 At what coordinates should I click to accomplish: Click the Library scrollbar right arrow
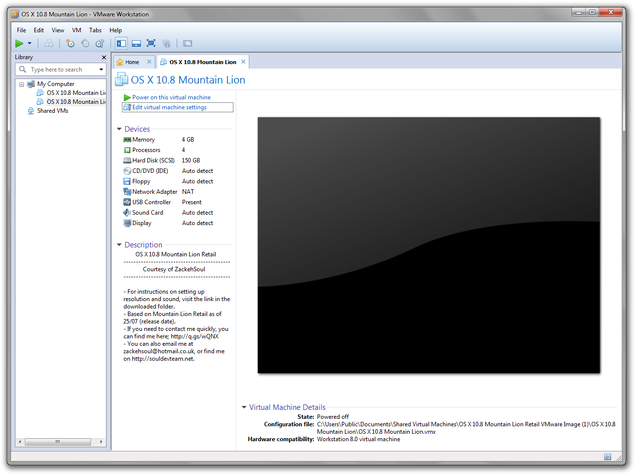(x=101, y=442)
